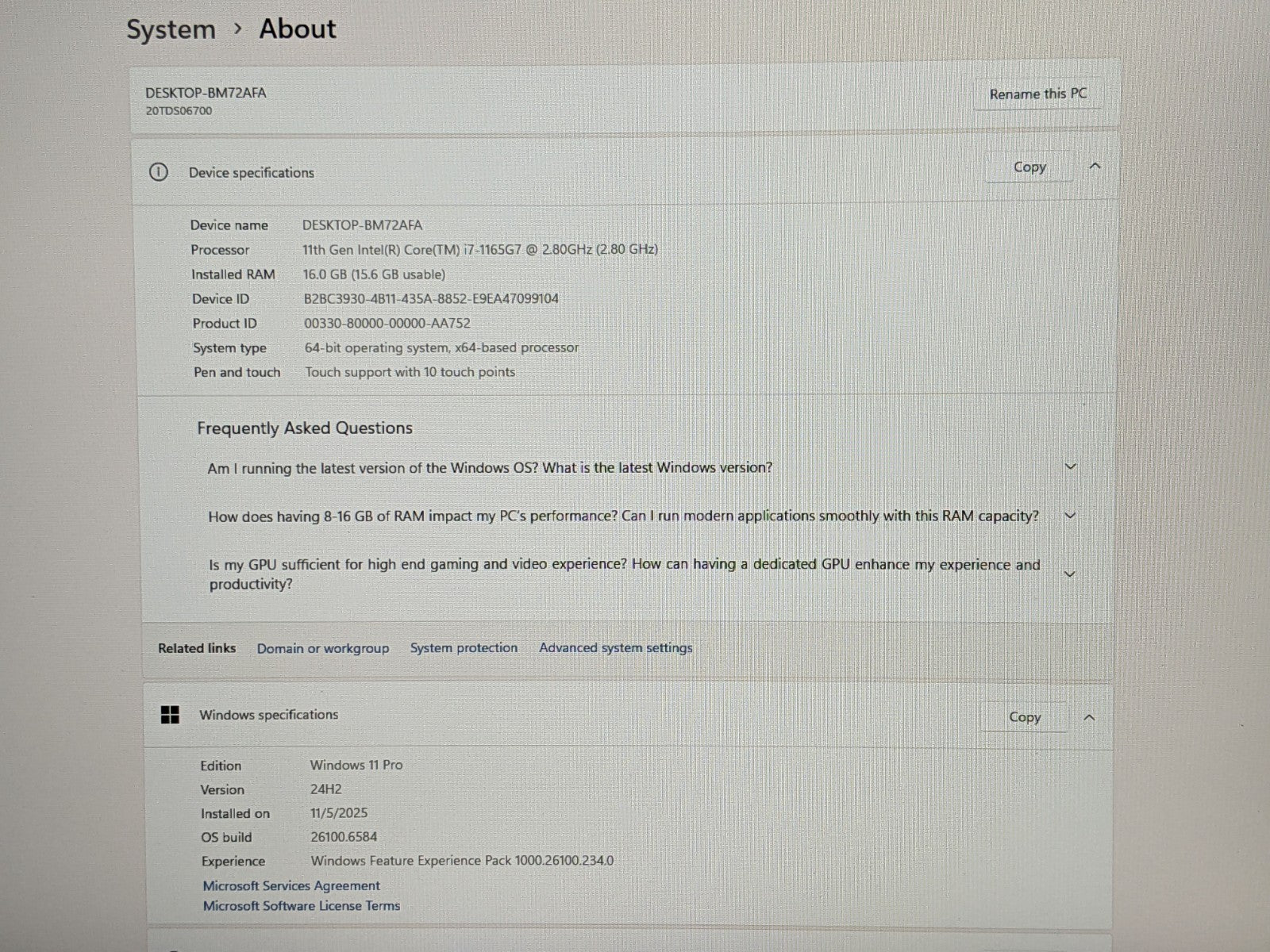Go back to System in breadcrumb

171,29
